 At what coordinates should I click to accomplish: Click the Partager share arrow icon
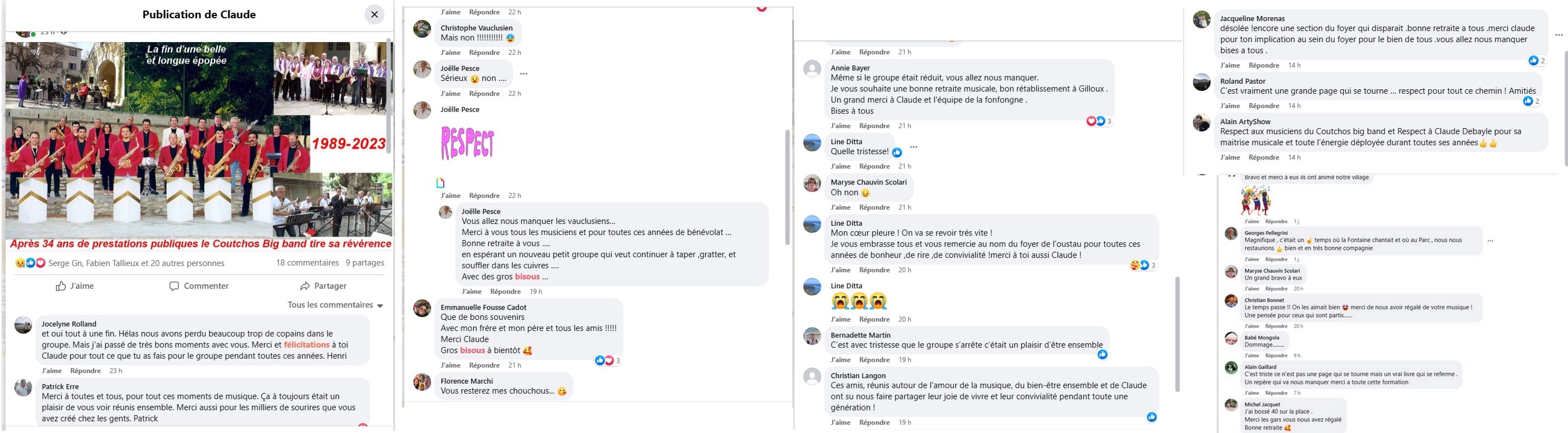coord(305,286)
